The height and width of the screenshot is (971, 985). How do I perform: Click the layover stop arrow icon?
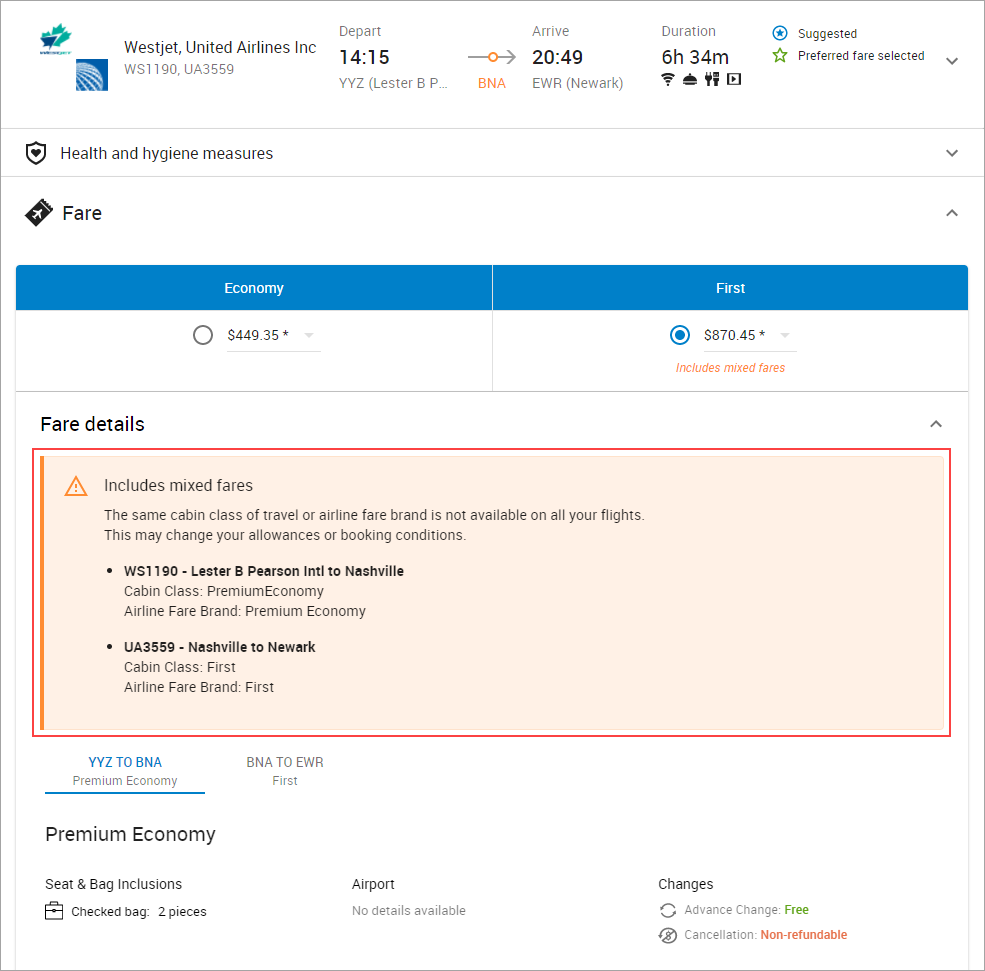point(492,57)
